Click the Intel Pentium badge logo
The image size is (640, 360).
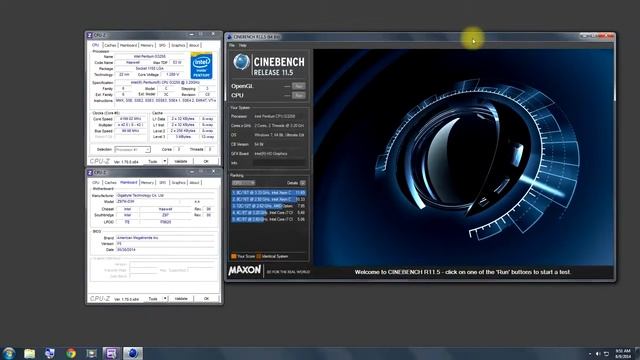pyautogui.click(x=201, y=65)
